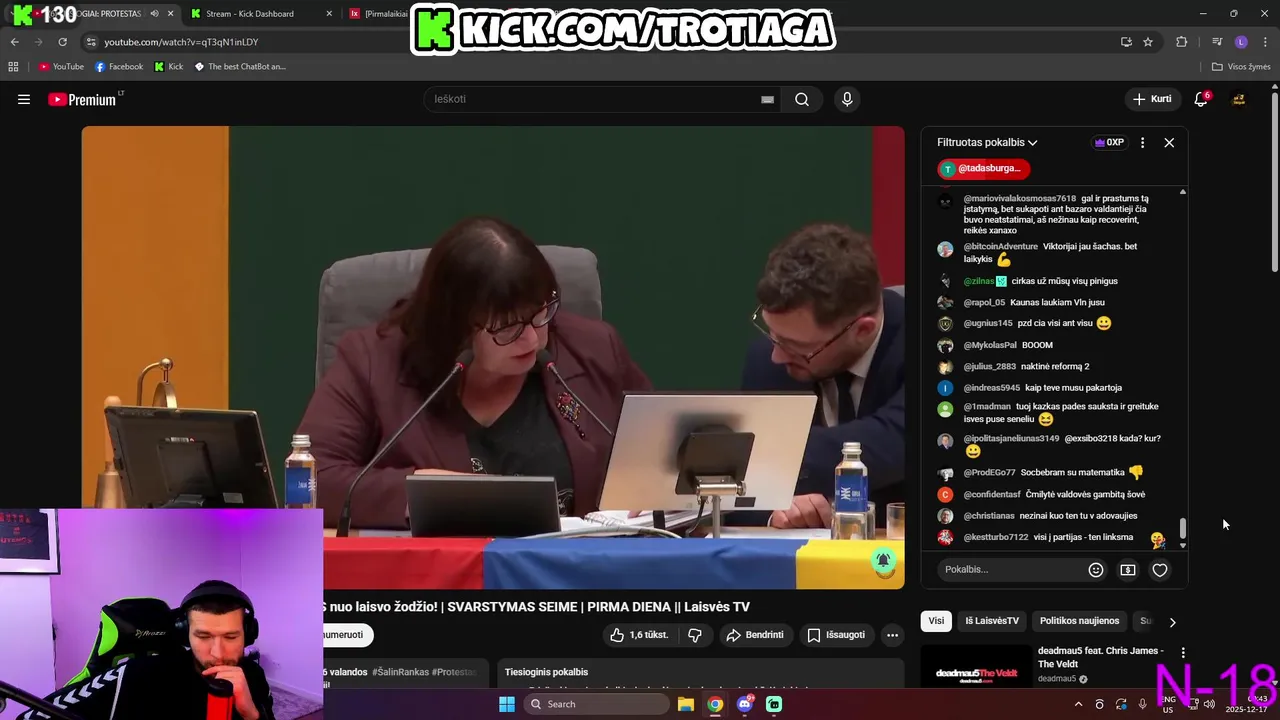The height and width of the screenshot is (720, 1280).
Task: View site information icon in address bar
Action: pos(91,42)
